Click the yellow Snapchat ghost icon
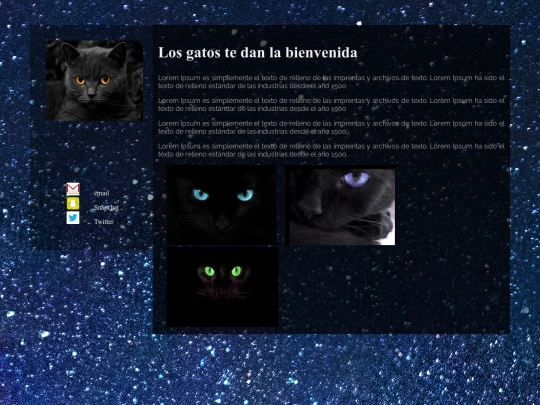540x405 pixels. (73, 204)
